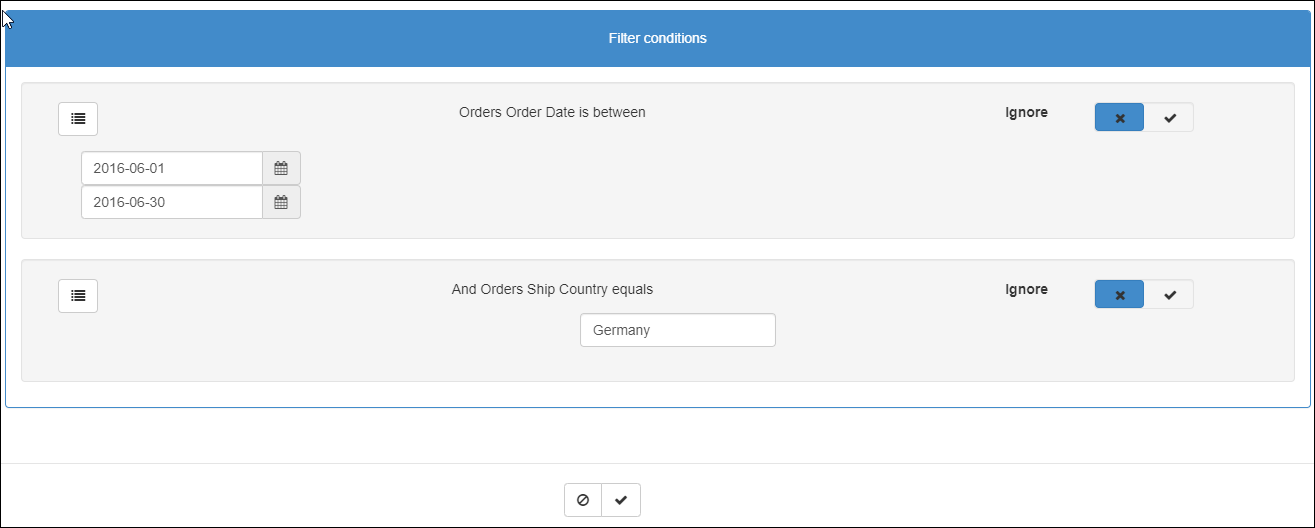Set Ship Country Ignore to X
Image resolution: width=1315 pixels, height=528 pixels.
(x=1119, y=295)
